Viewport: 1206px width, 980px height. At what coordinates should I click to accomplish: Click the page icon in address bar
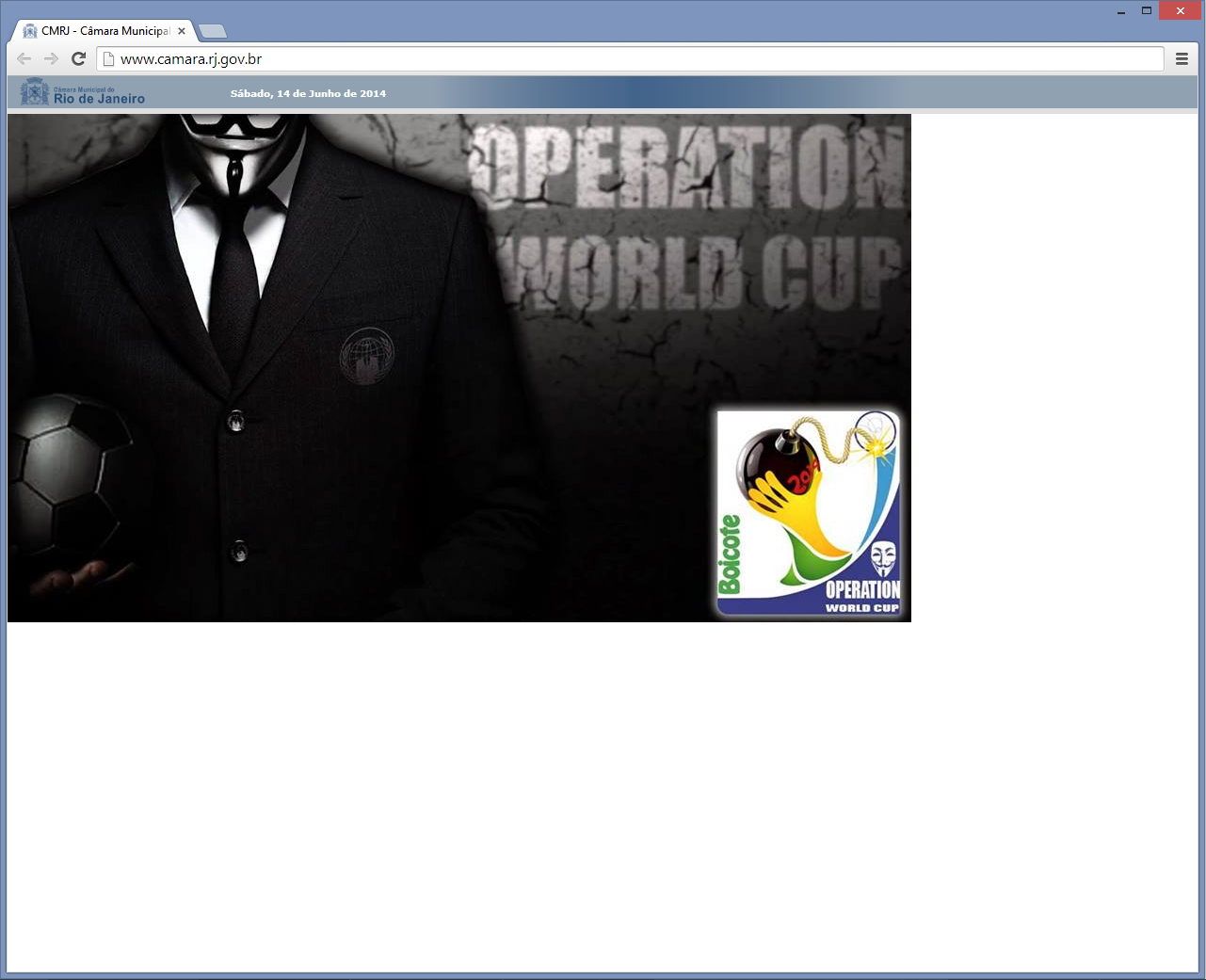[x=108, y=58]
